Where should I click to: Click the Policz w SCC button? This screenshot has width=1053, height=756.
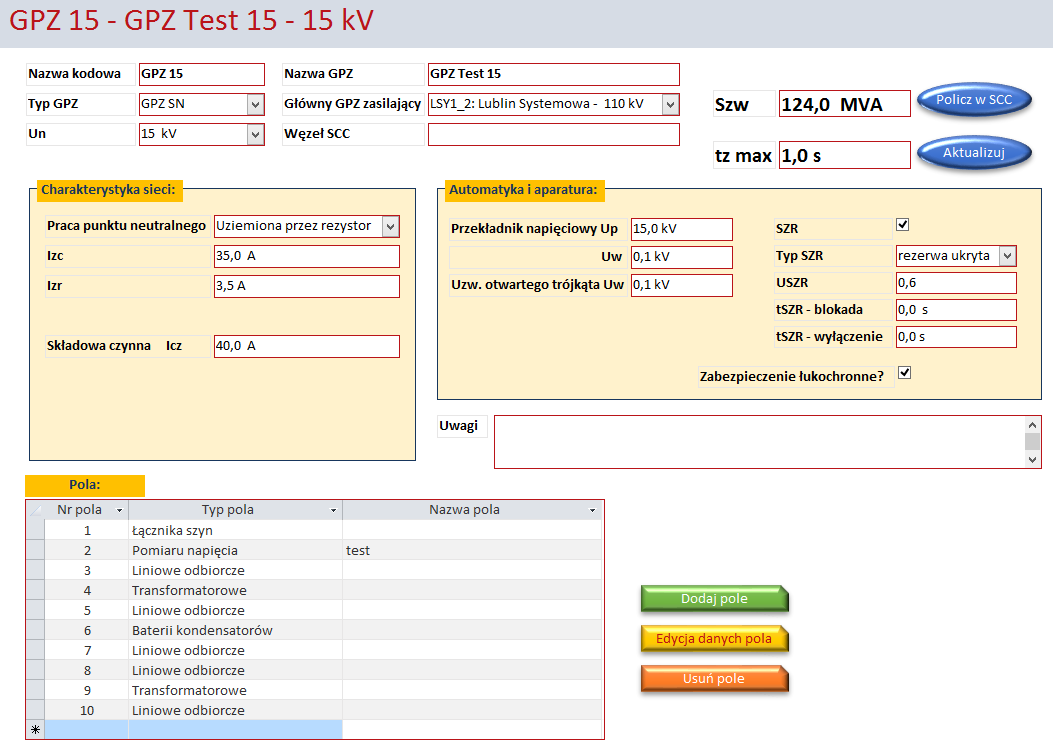974,101
